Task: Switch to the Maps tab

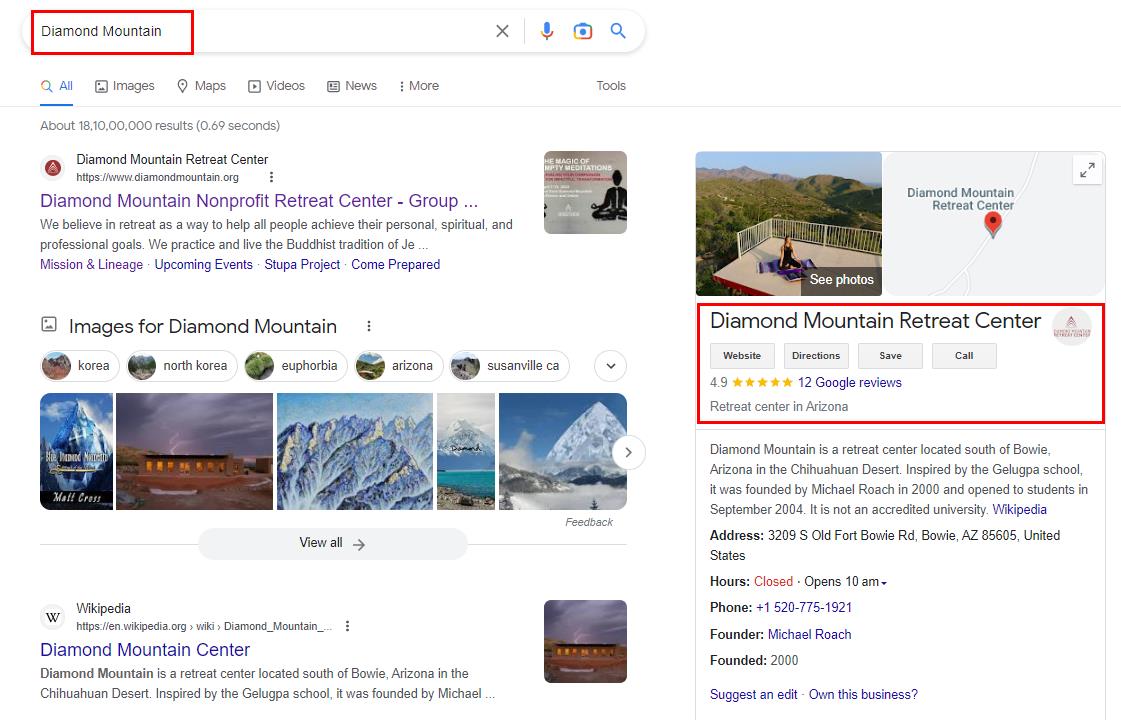Action: (x=201, y=86)
